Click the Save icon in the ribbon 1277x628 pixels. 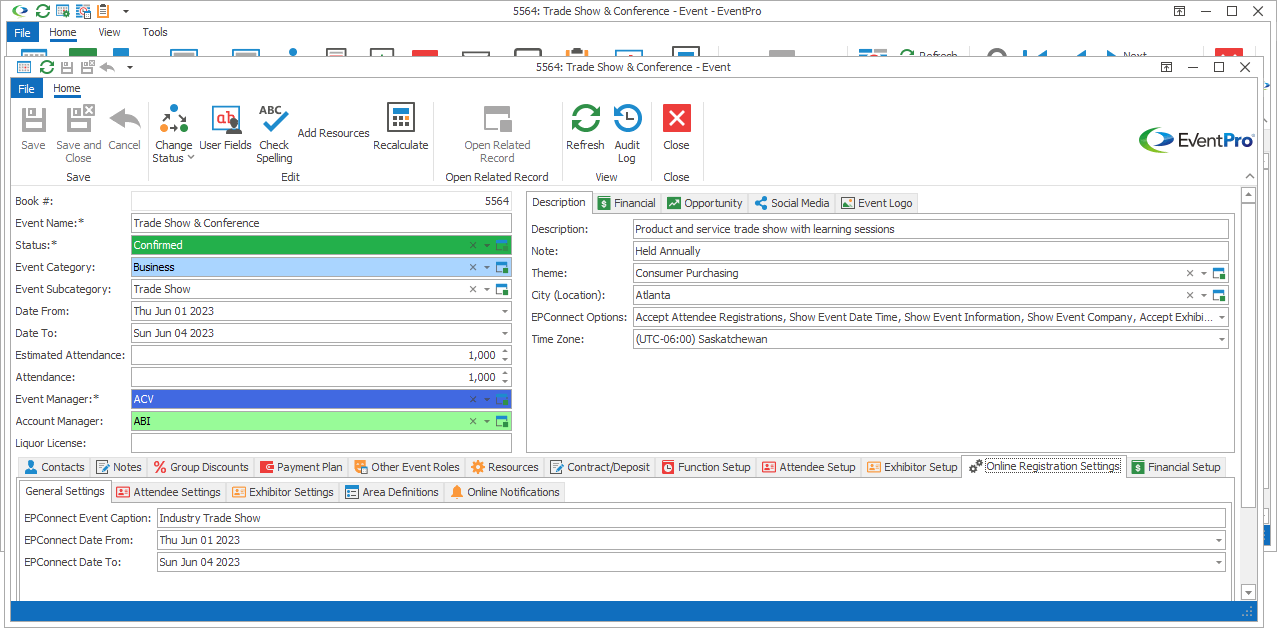click(x=33, y=119)
